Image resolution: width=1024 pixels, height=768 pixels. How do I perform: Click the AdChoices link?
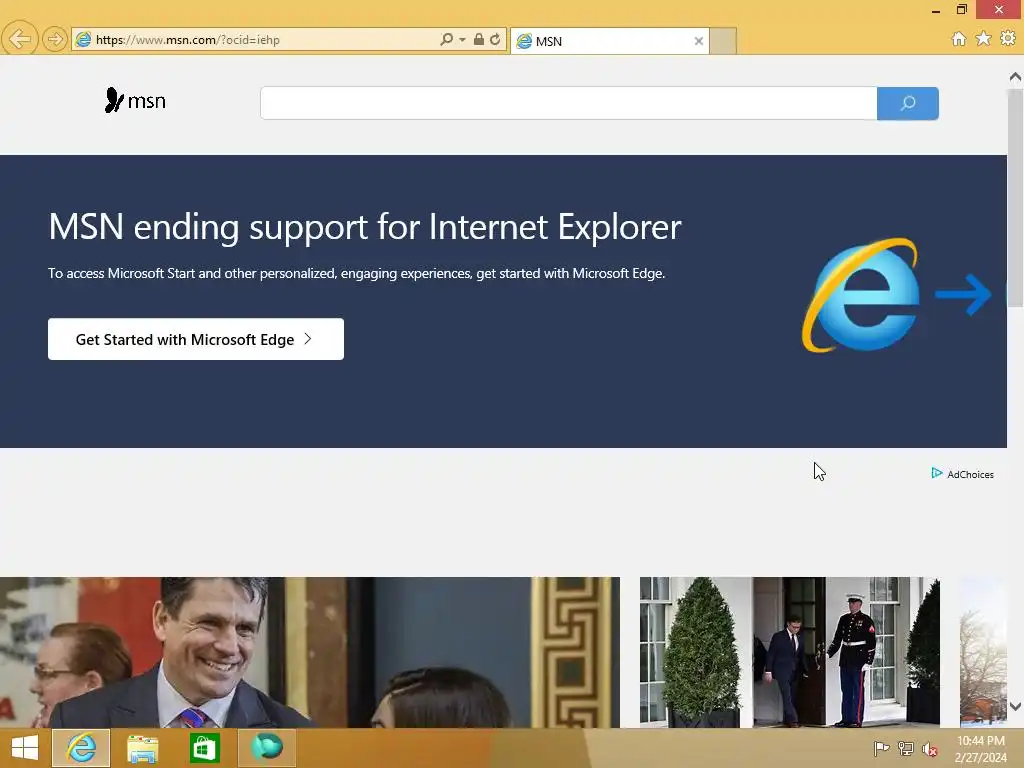tap(970, 475)
